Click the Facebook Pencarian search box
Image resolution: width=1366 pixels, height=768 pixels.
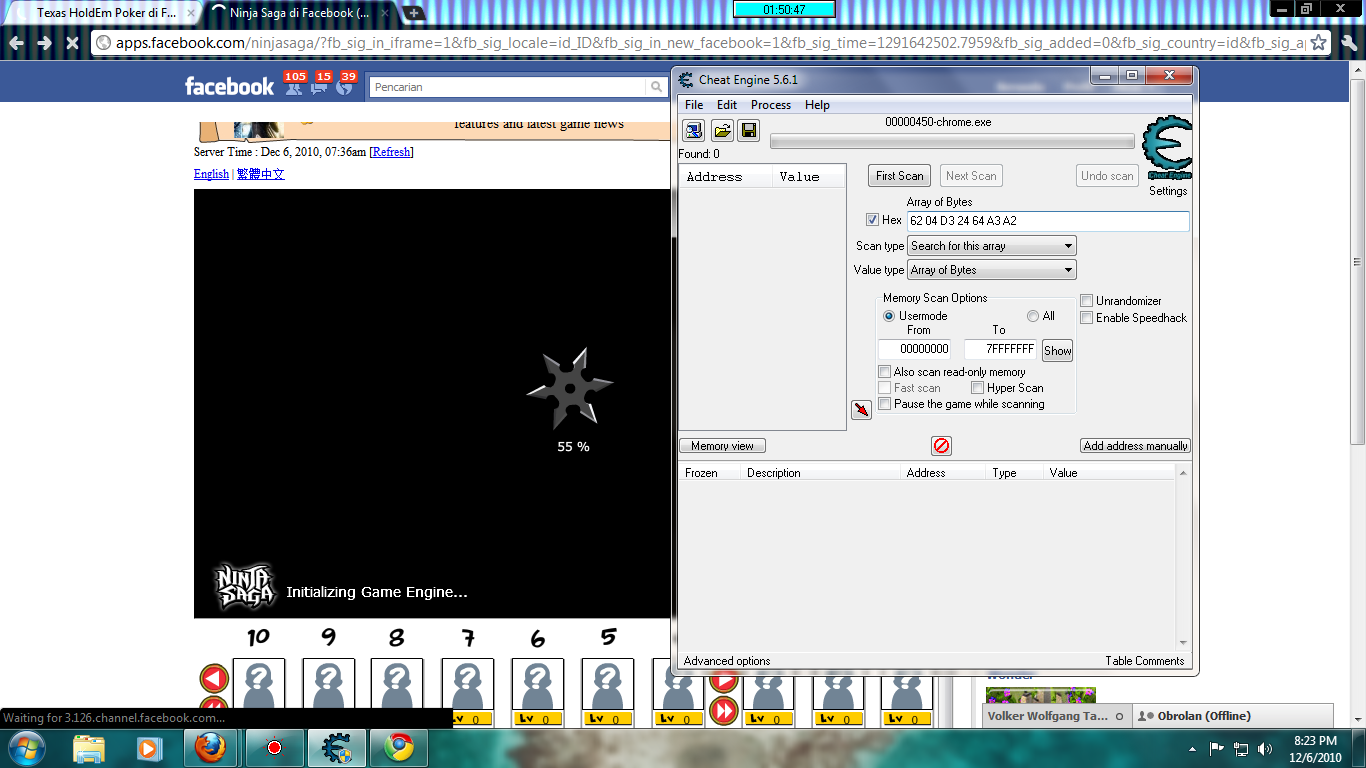click(x=508, y=87)
